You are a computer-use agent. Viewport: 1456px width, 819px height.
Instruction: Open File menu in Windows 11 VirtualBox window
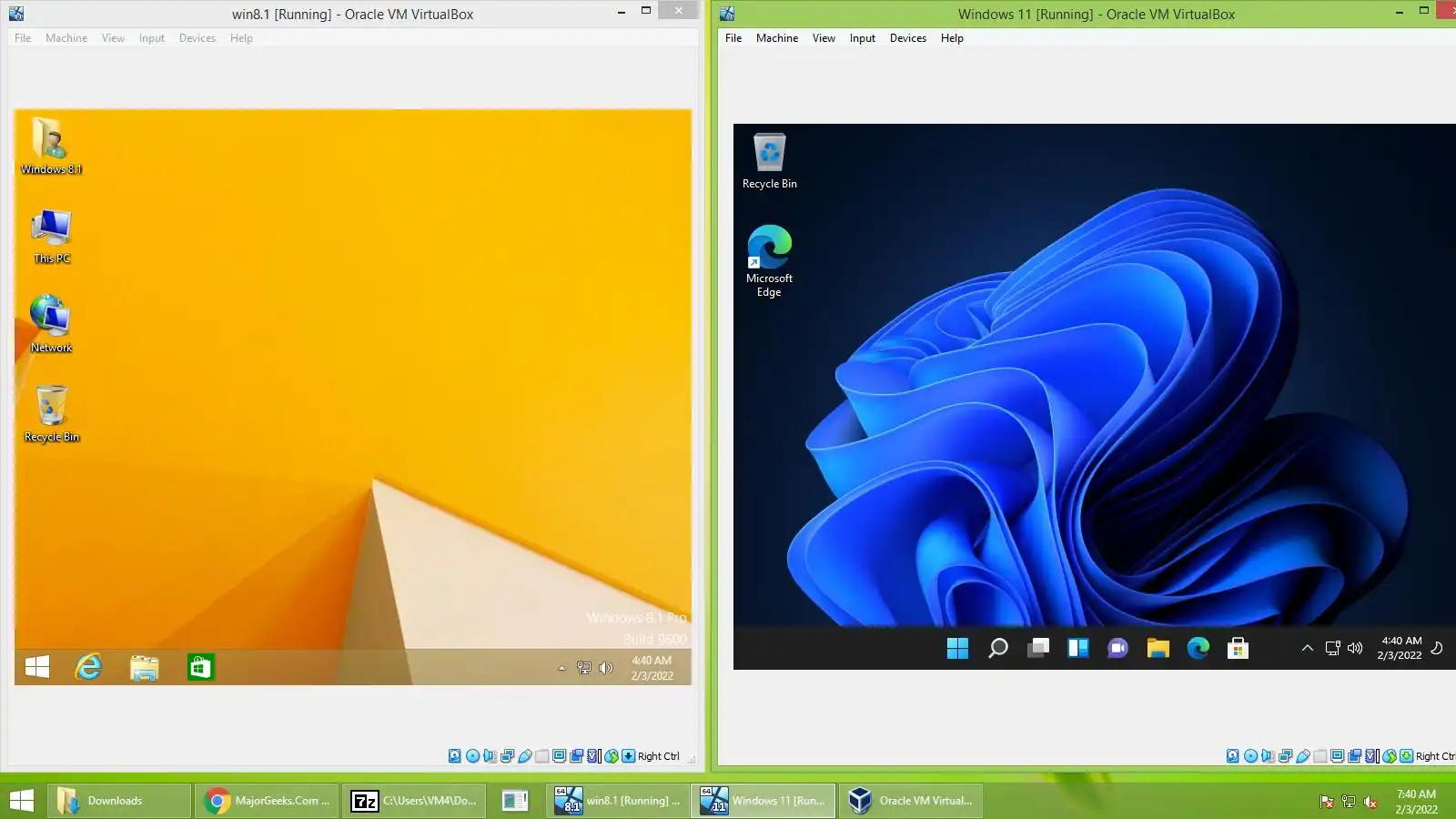coord(733,38)
